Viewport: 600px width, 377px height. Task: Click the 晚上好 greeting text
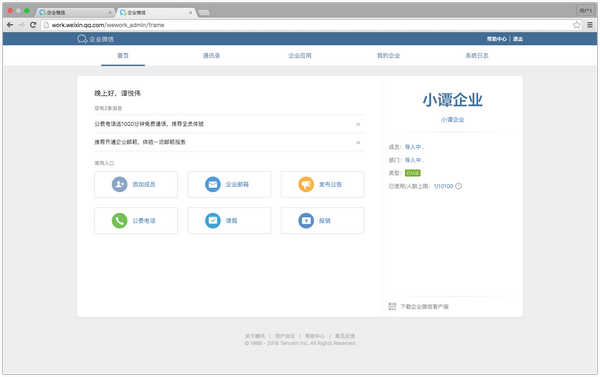pos(118,93)
